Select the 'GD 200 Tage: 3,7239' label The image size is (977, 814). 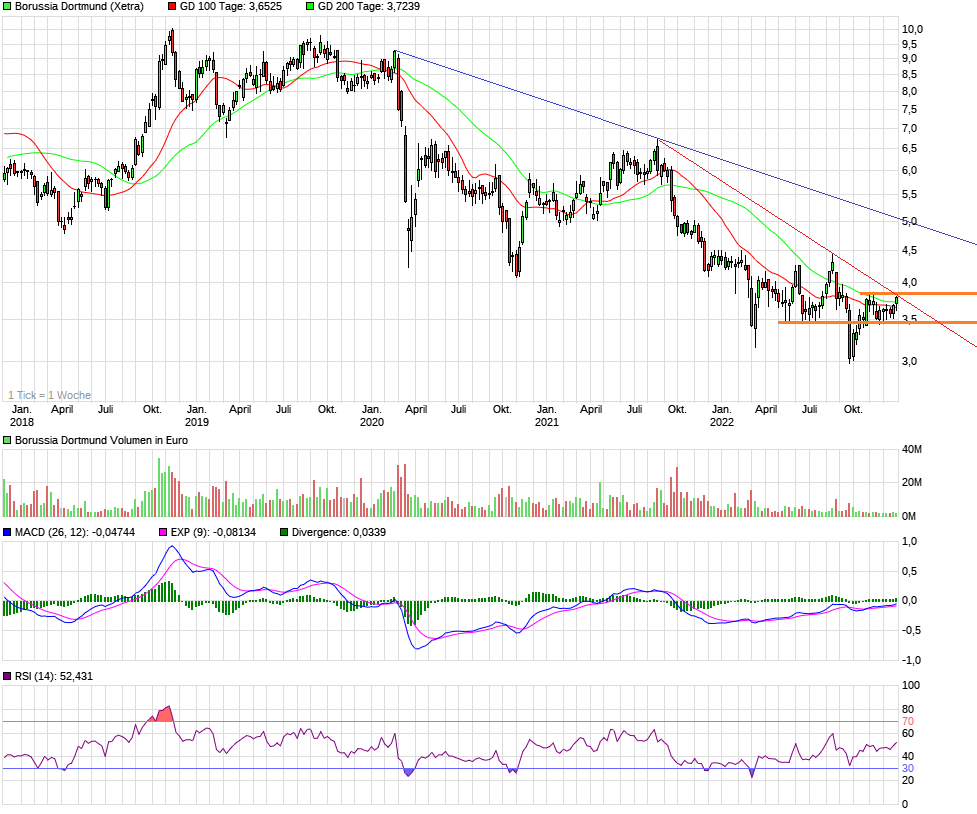(369, 6)
